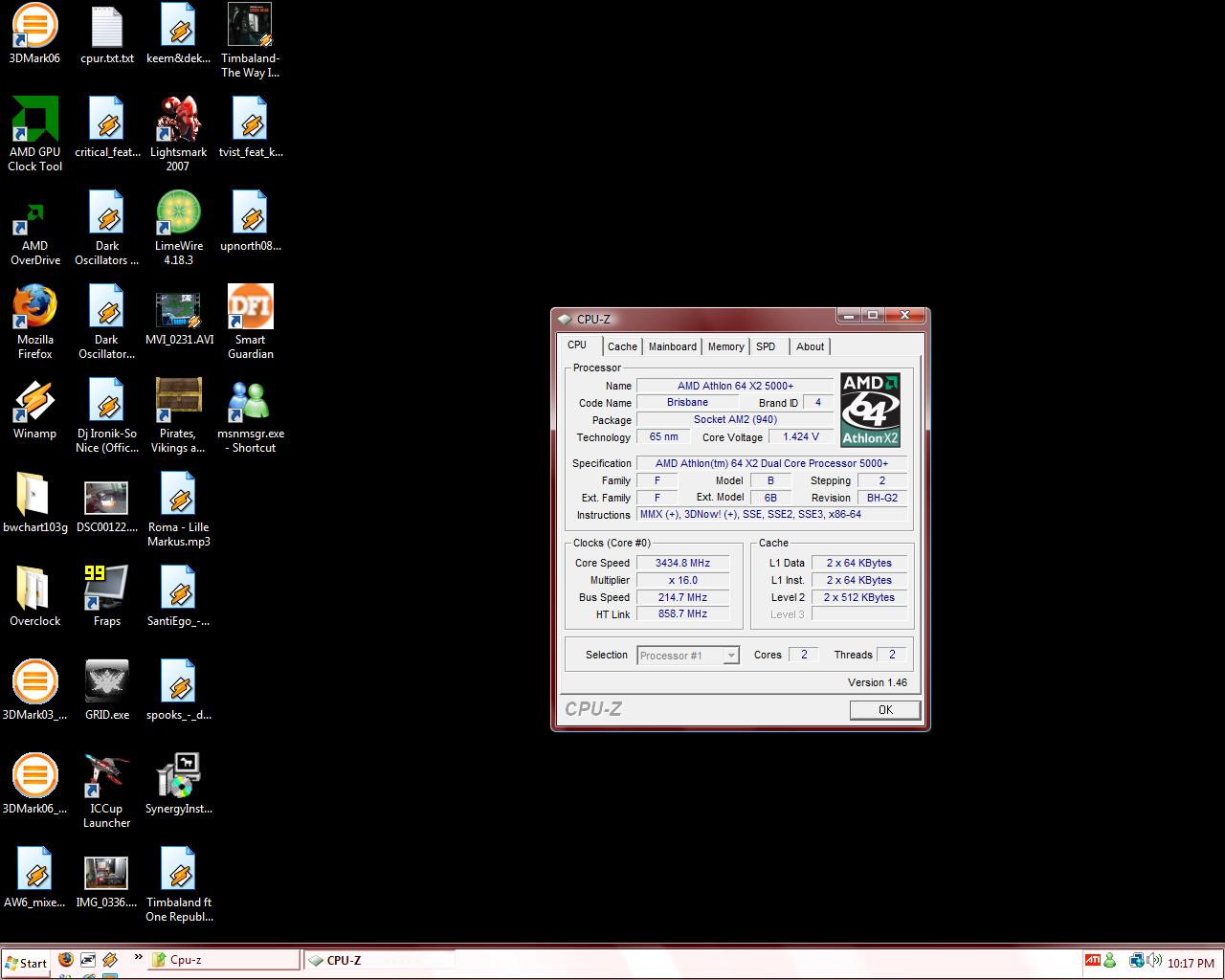The width and height of the screenshot is (1225, 980).
Task: Click the Code Name value Brisbane
Action: (x=687, y=402)
